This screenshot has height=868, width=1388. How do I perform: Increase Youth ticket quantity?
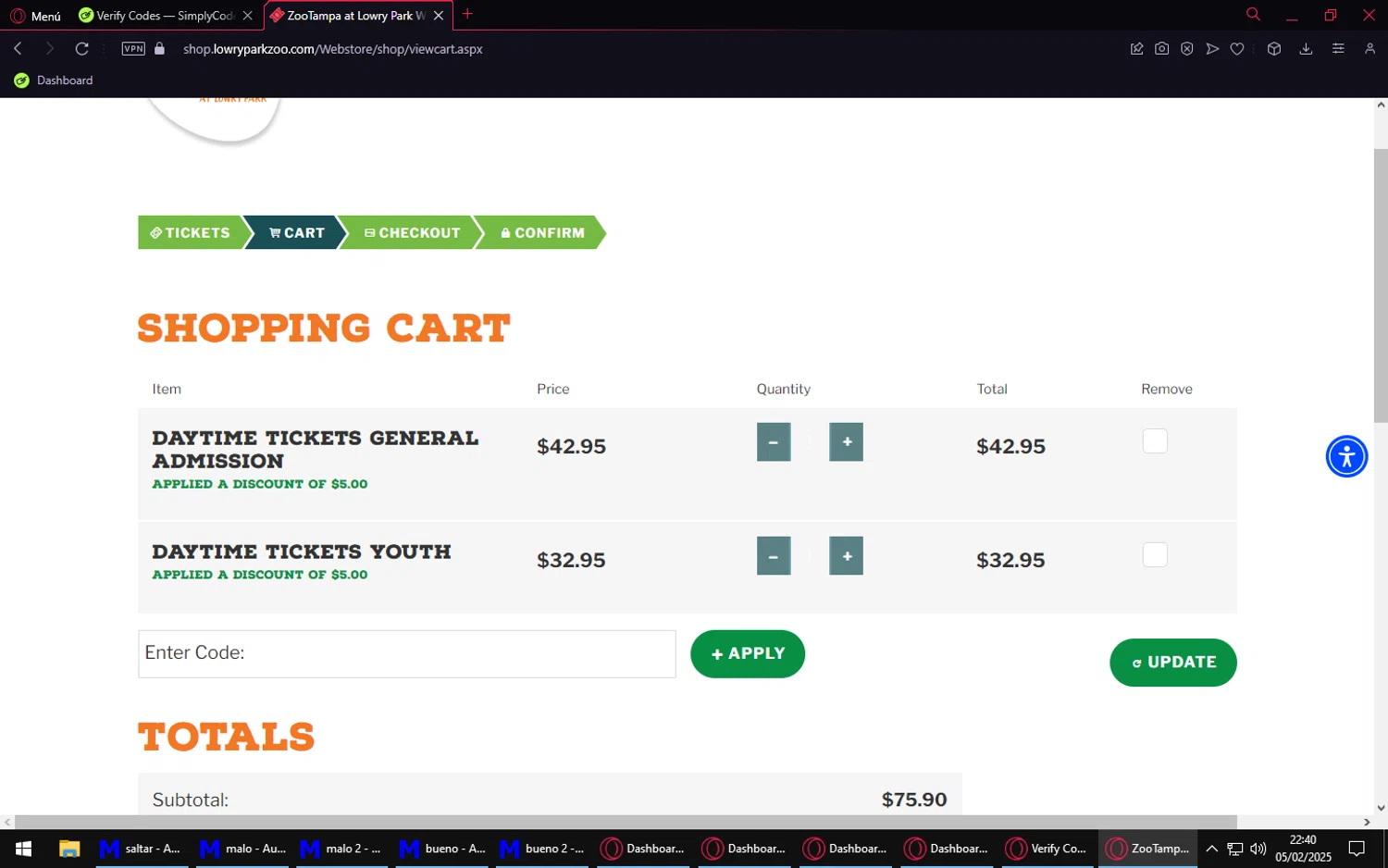point(846,556)
